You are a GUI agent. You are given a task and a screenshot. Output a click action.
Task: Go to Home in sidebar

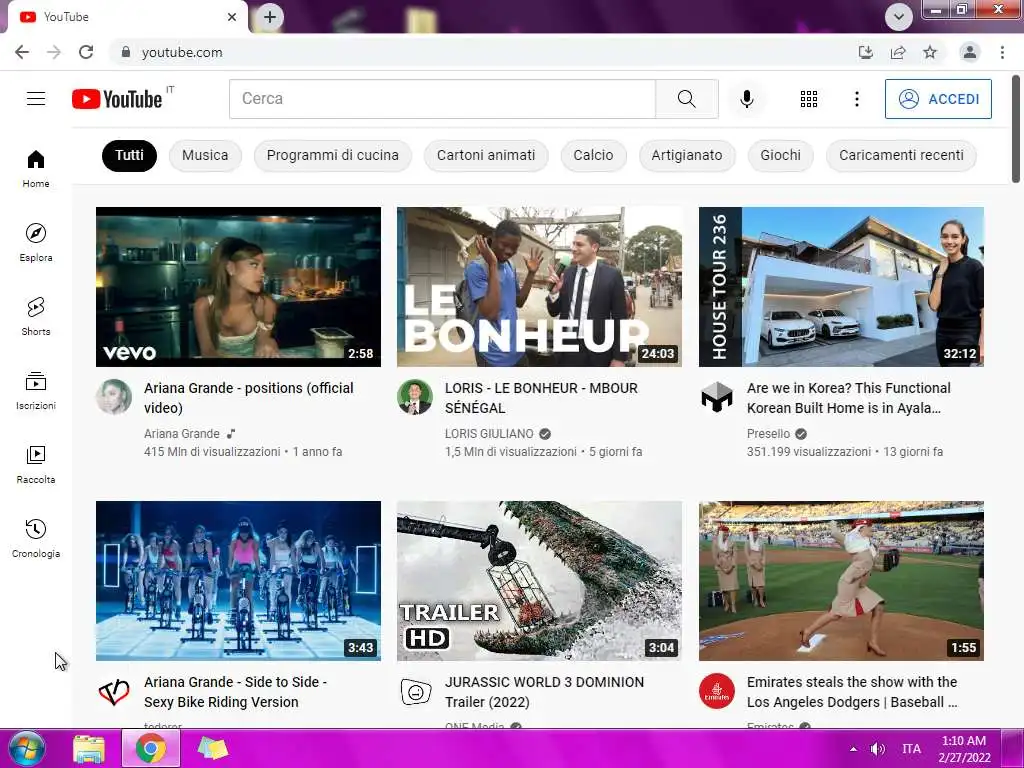coord(36,168)
